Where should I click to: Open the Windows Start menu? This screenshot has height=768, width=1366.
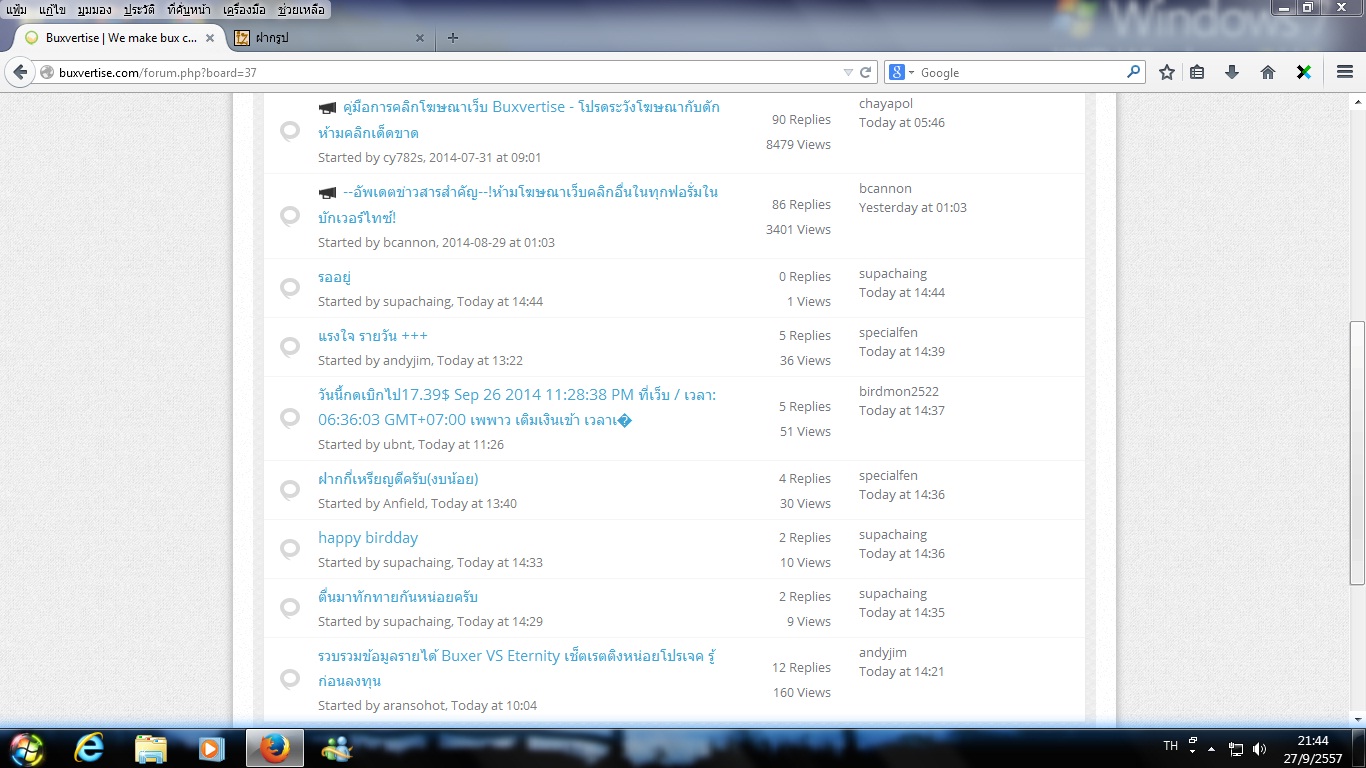pos(27,748)
